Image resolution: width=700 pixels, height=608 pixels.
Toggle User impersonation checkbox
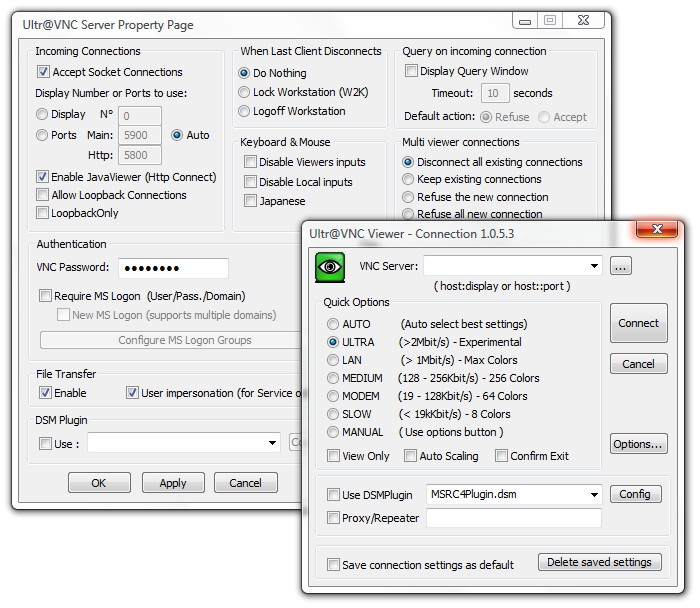tap(132, 393)
